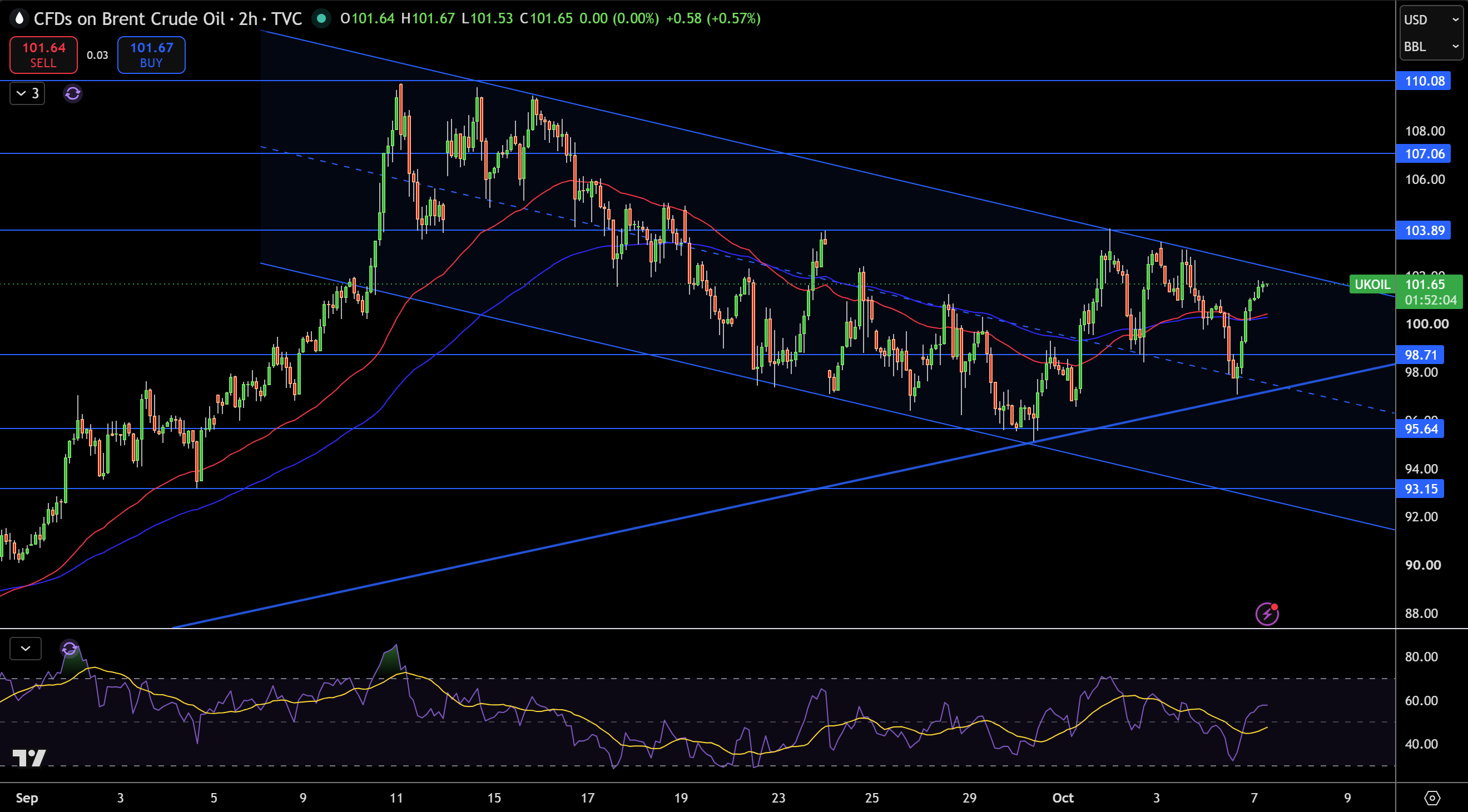This screenshot has width=1468, height=812.
Task: Open the lightning bolt events icon
Action: (x=1267, y=614)
